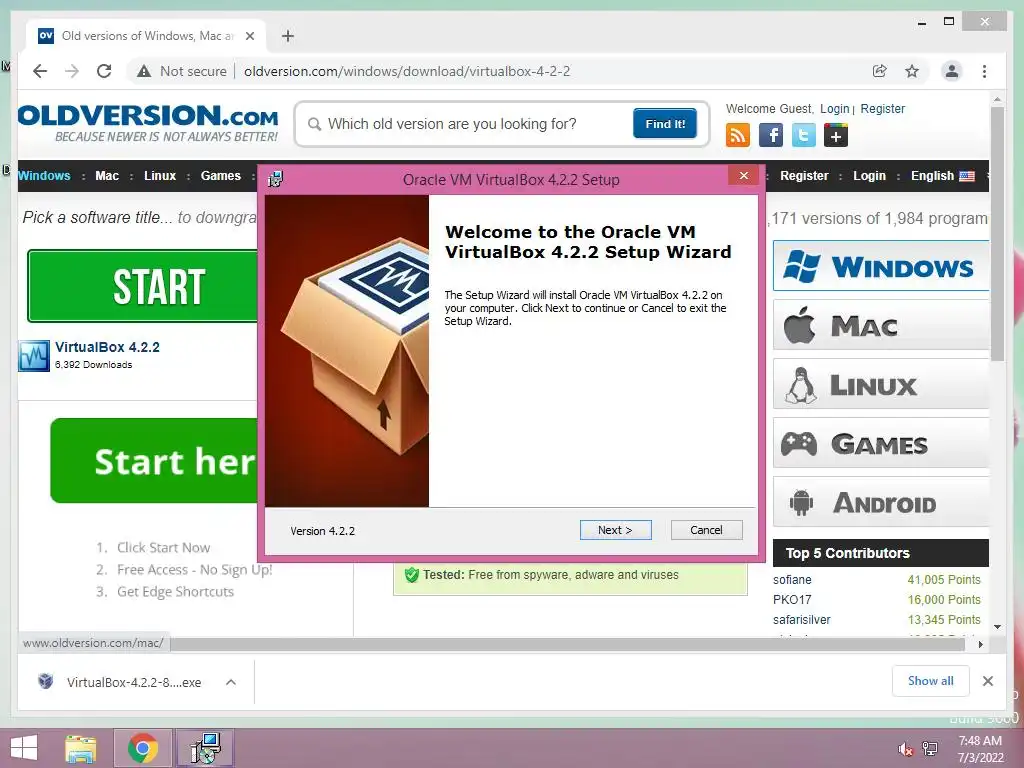This screenshot has width=1024, height=768.
Task: Click the OldVersion.com logo
Action: (148, 123)
